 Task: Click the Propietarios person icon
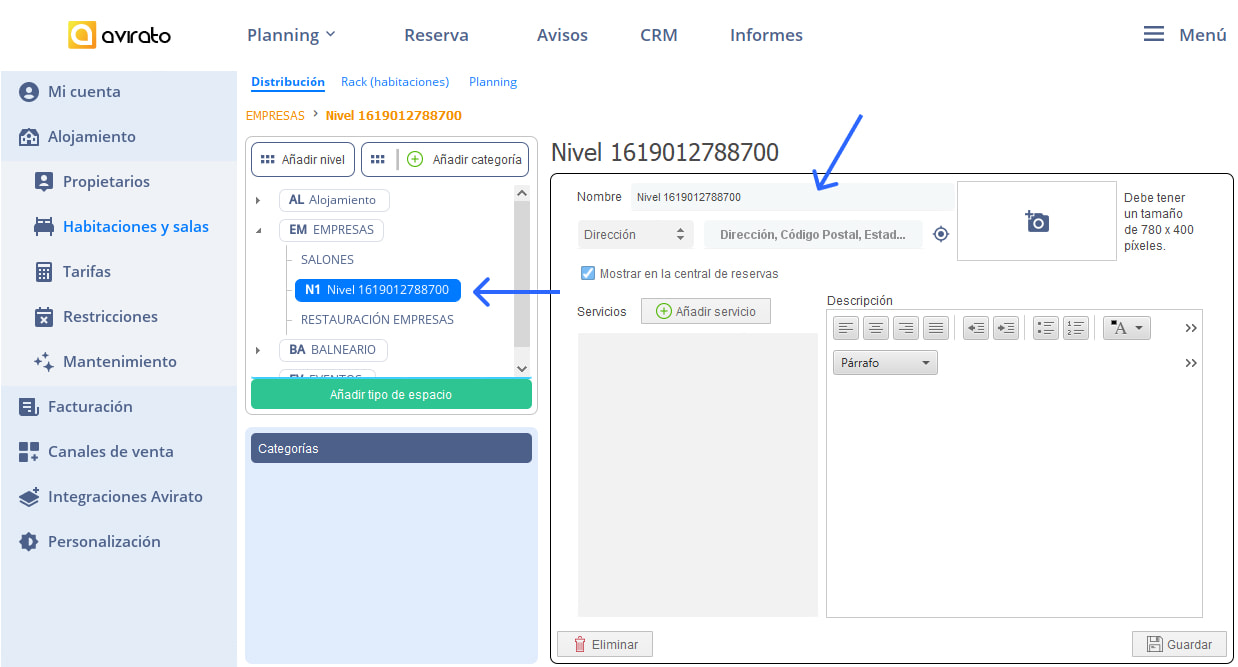43,182
